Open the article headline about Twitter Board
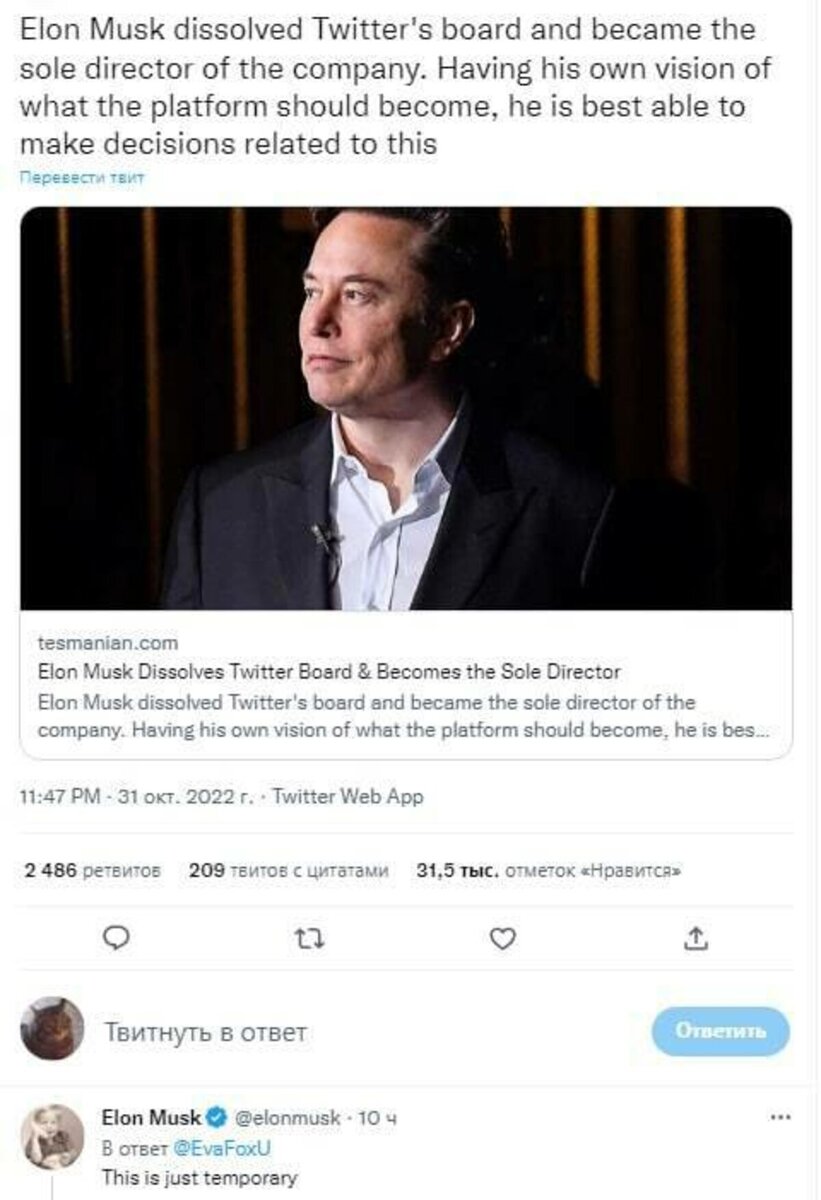Screen dimensions: 821x1200 (329, 672)
